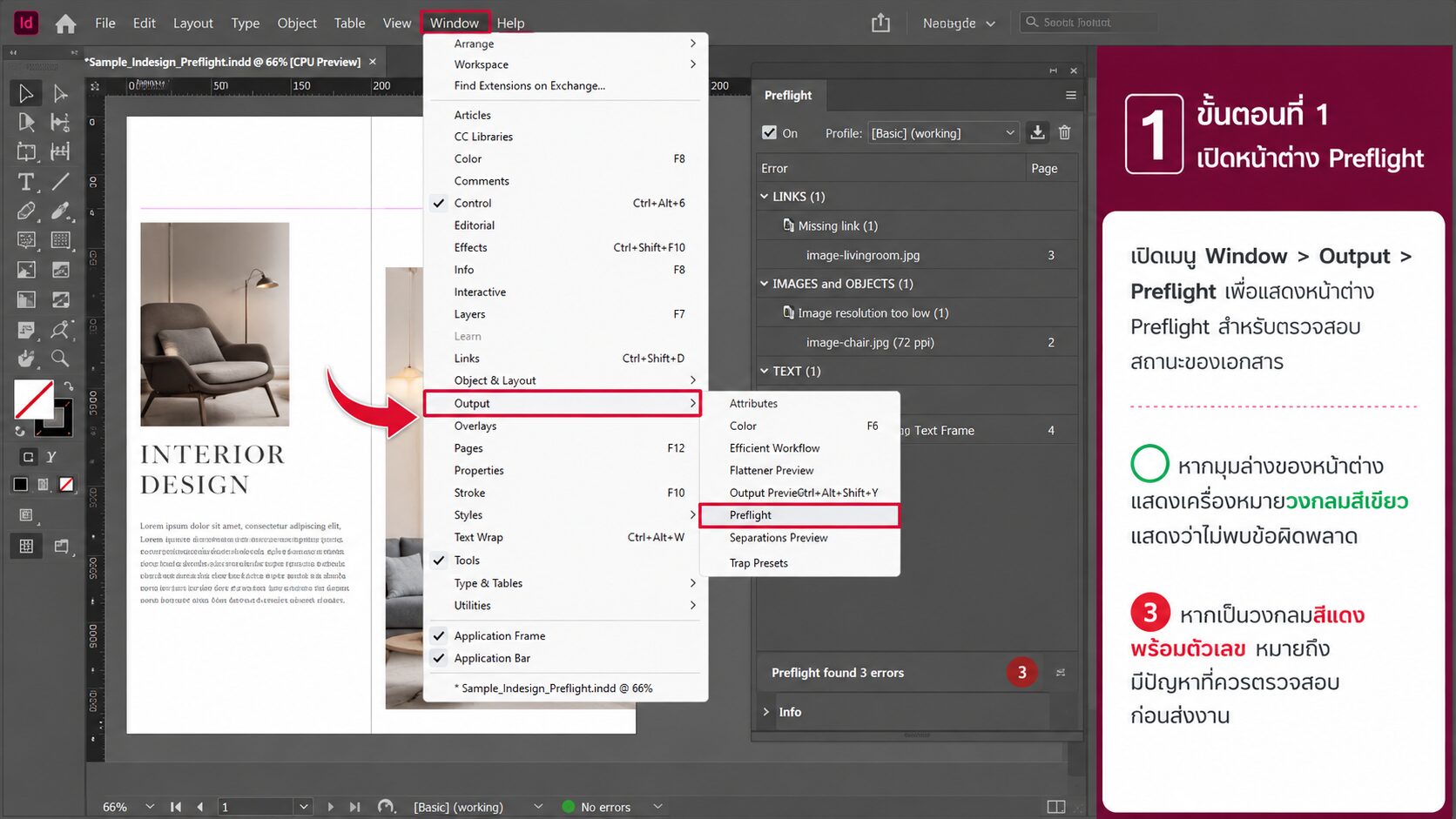Expand the Info section in Preflight
Viewport: 1456px width, 819px height.
coord(766,712)
